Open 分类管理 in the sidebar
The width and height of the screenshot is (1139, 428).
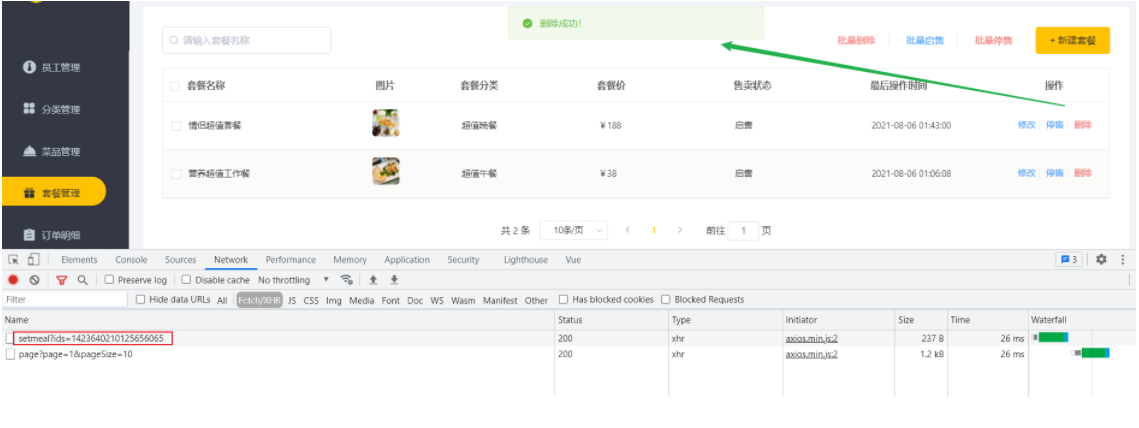point(52,109)
